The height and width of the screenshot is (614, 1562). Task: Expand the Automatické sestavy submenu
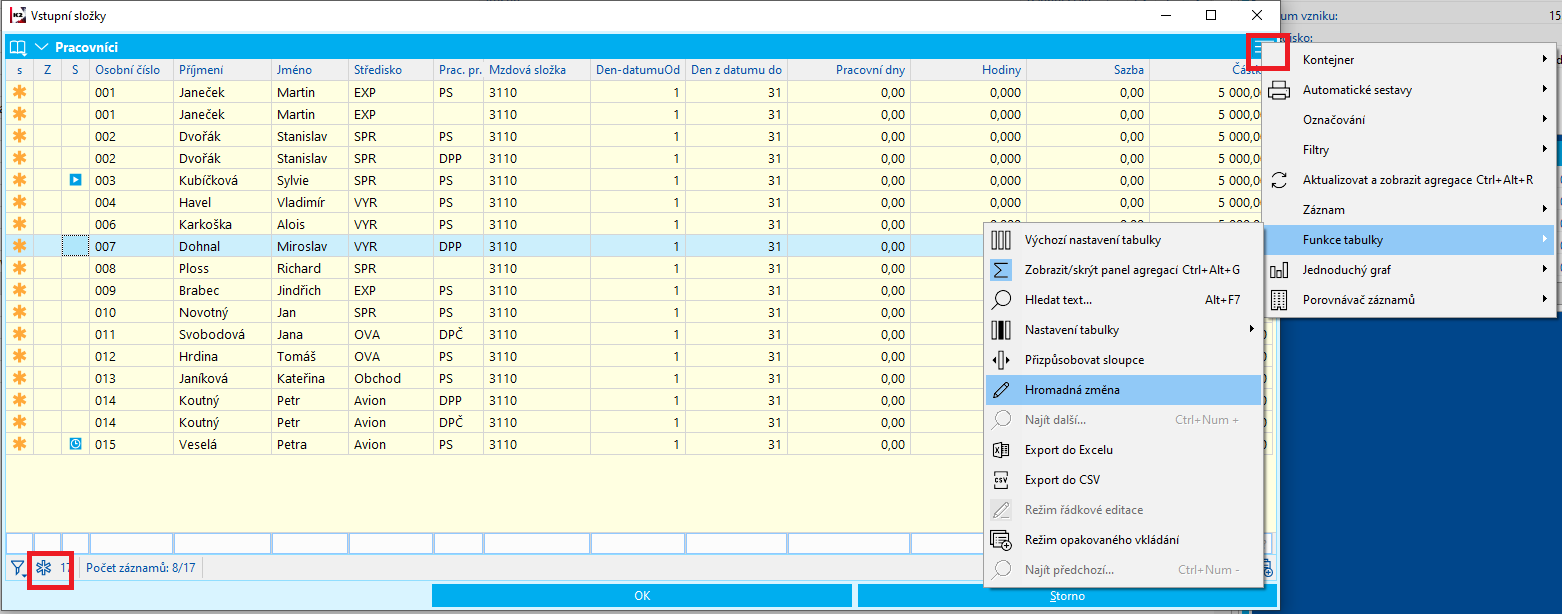tap(1410, 90)
